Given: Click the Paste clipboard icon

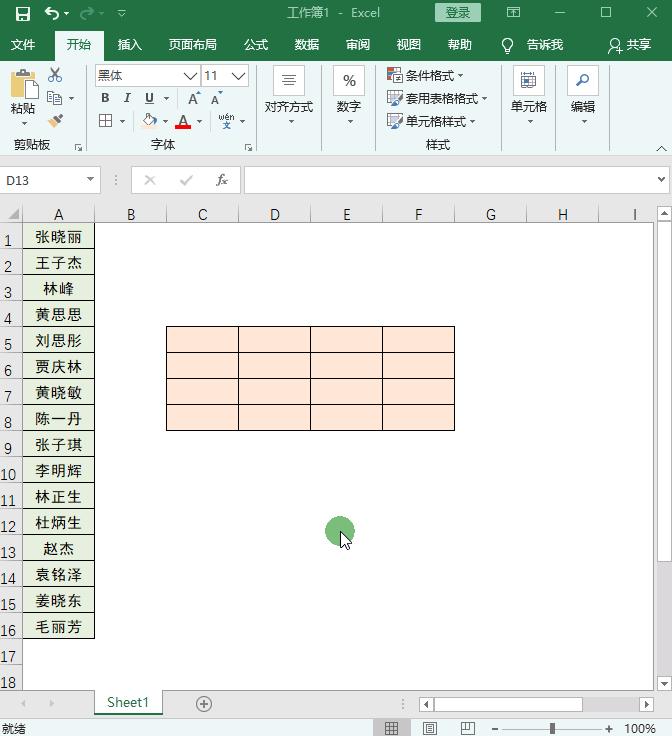Looking at the screenshot, I should 24,84.
